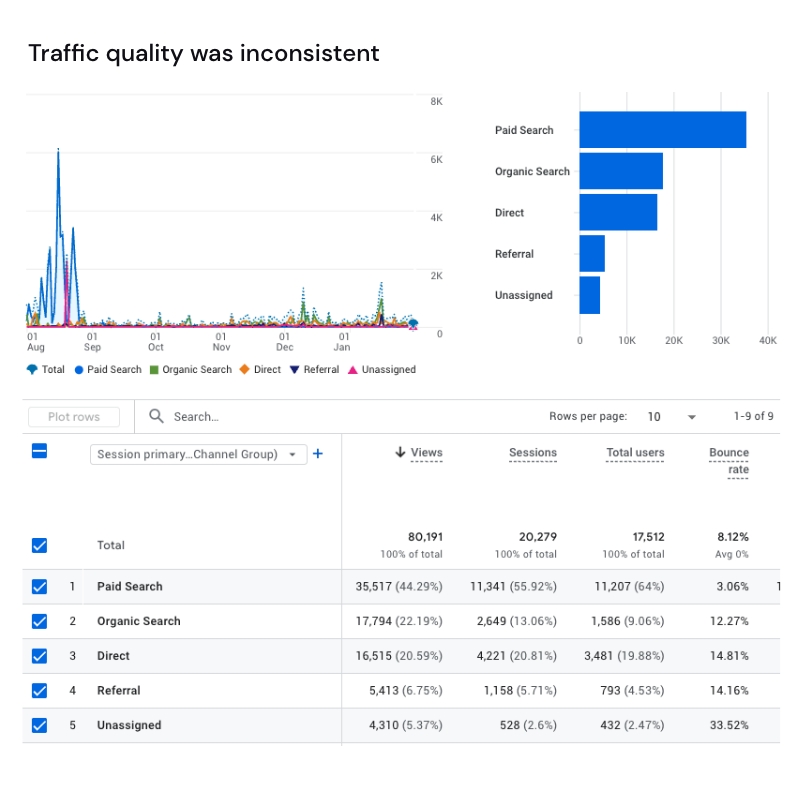Deselect the Unassigned row checkbox

click(x=38, y=725)
